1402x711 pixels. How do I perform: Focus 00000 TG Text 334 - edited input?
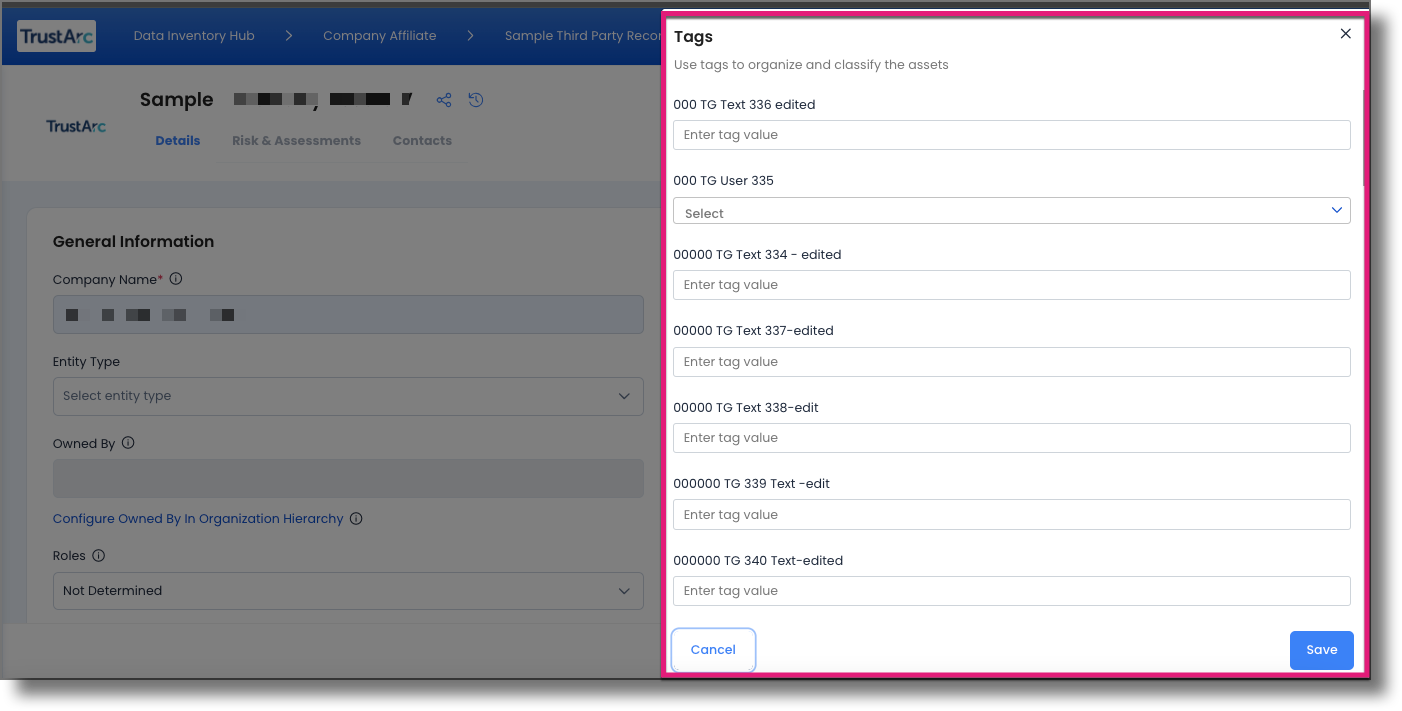click(1011, 285)
